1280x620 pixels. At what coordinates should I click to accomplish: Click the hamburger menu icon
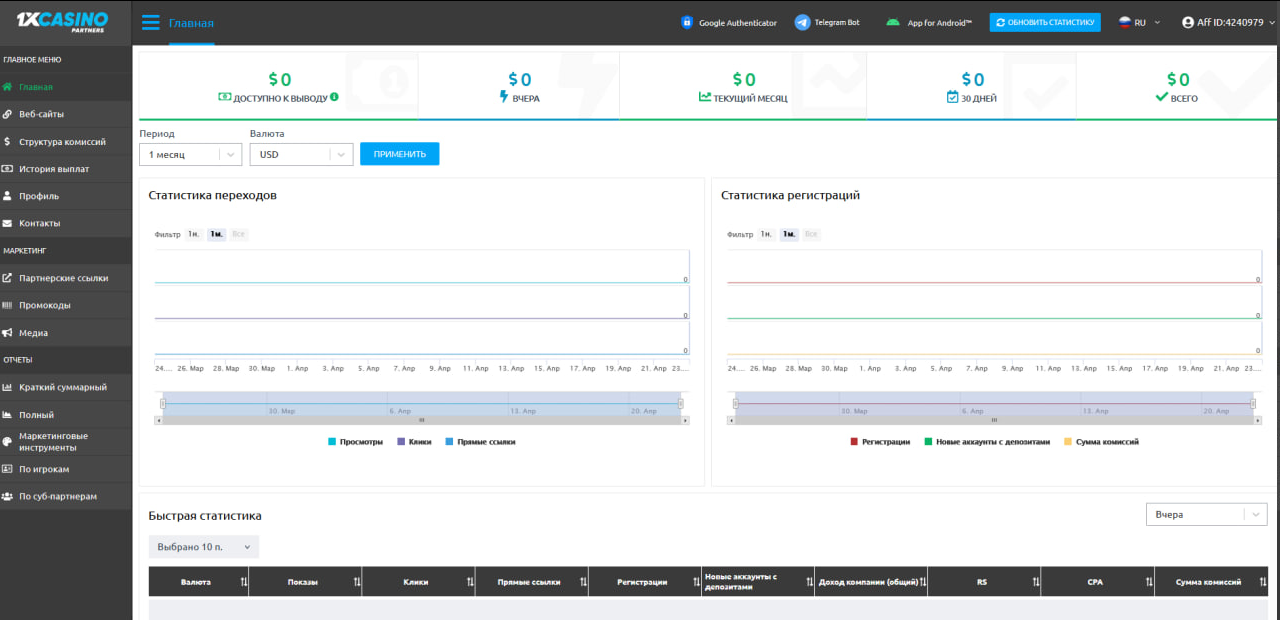pos(151,23)
